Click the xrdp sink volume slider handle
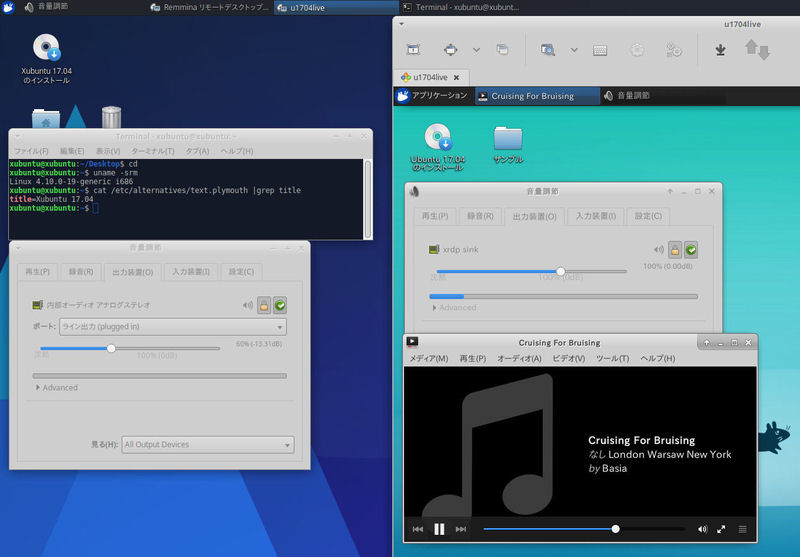Image resolution: width=800 pixels, height=557 pixels. [x=560, y=271]
